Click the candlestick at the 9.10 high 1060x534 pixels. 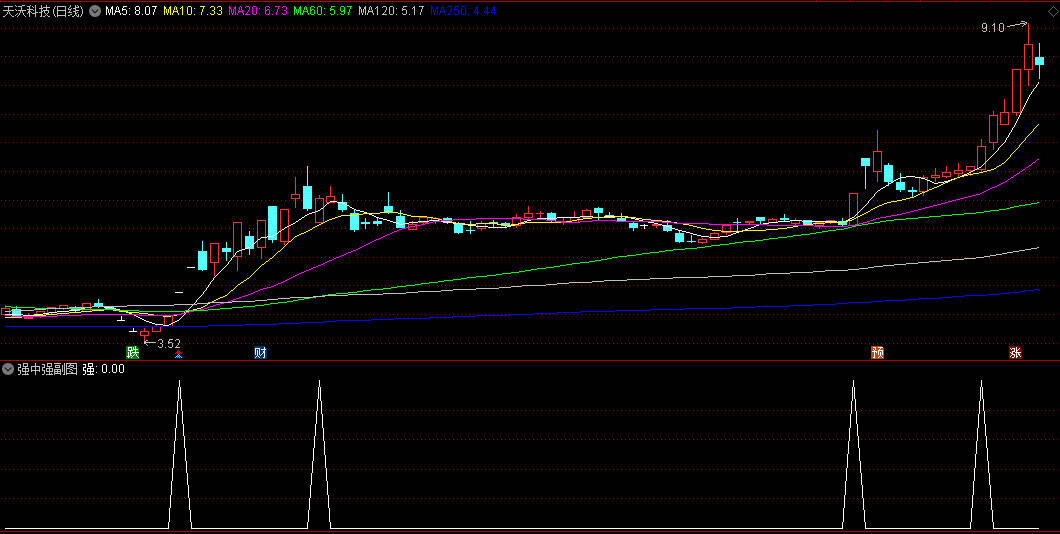tap(1028, 55)
